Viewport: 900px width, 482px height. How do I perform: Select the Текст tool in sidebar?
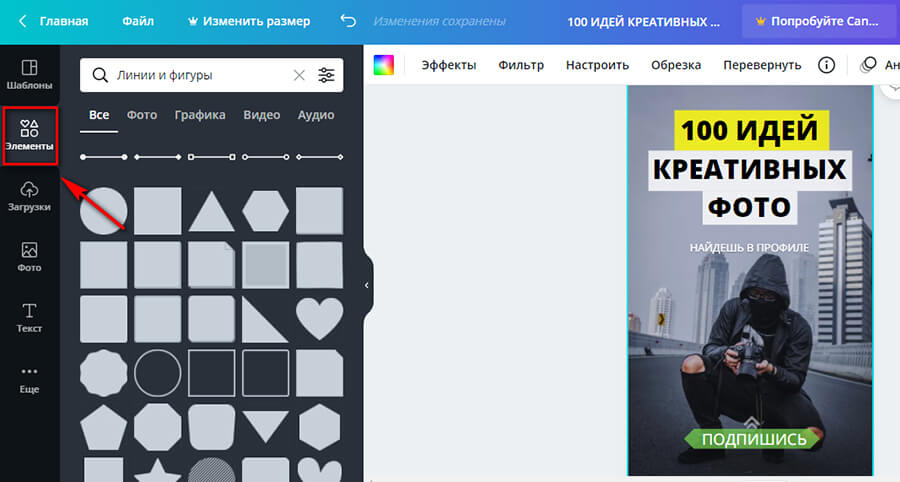click(29, 318)
